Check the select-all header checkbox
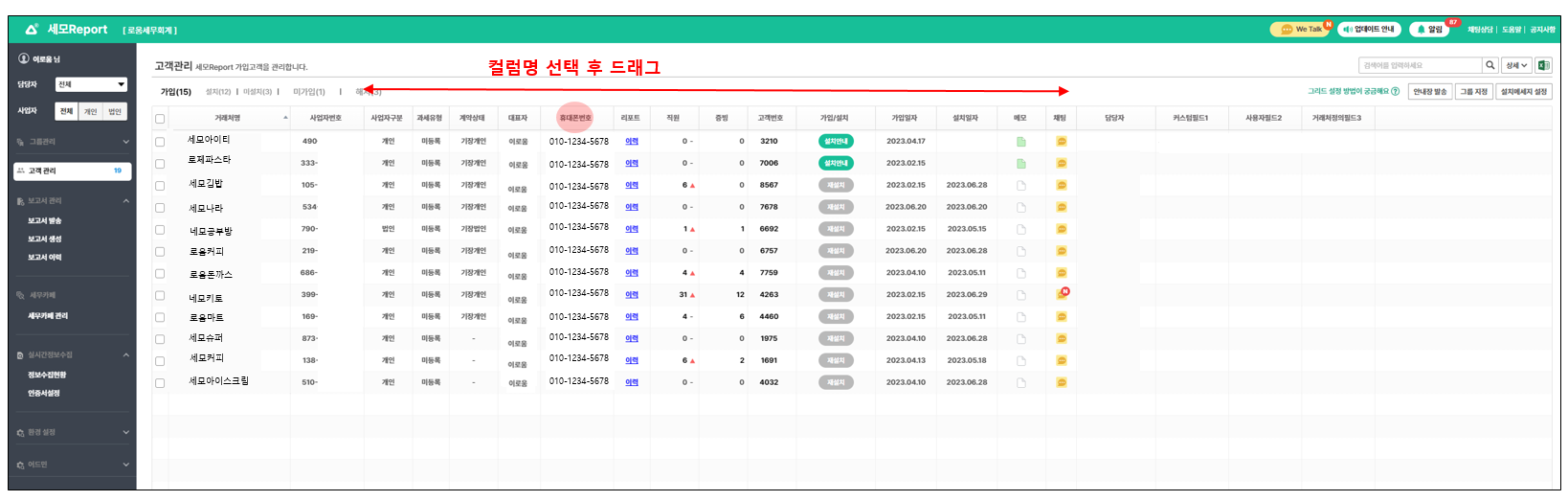Image resolution: width=1568 pixels, height=501 pixels. click(160, 119)
